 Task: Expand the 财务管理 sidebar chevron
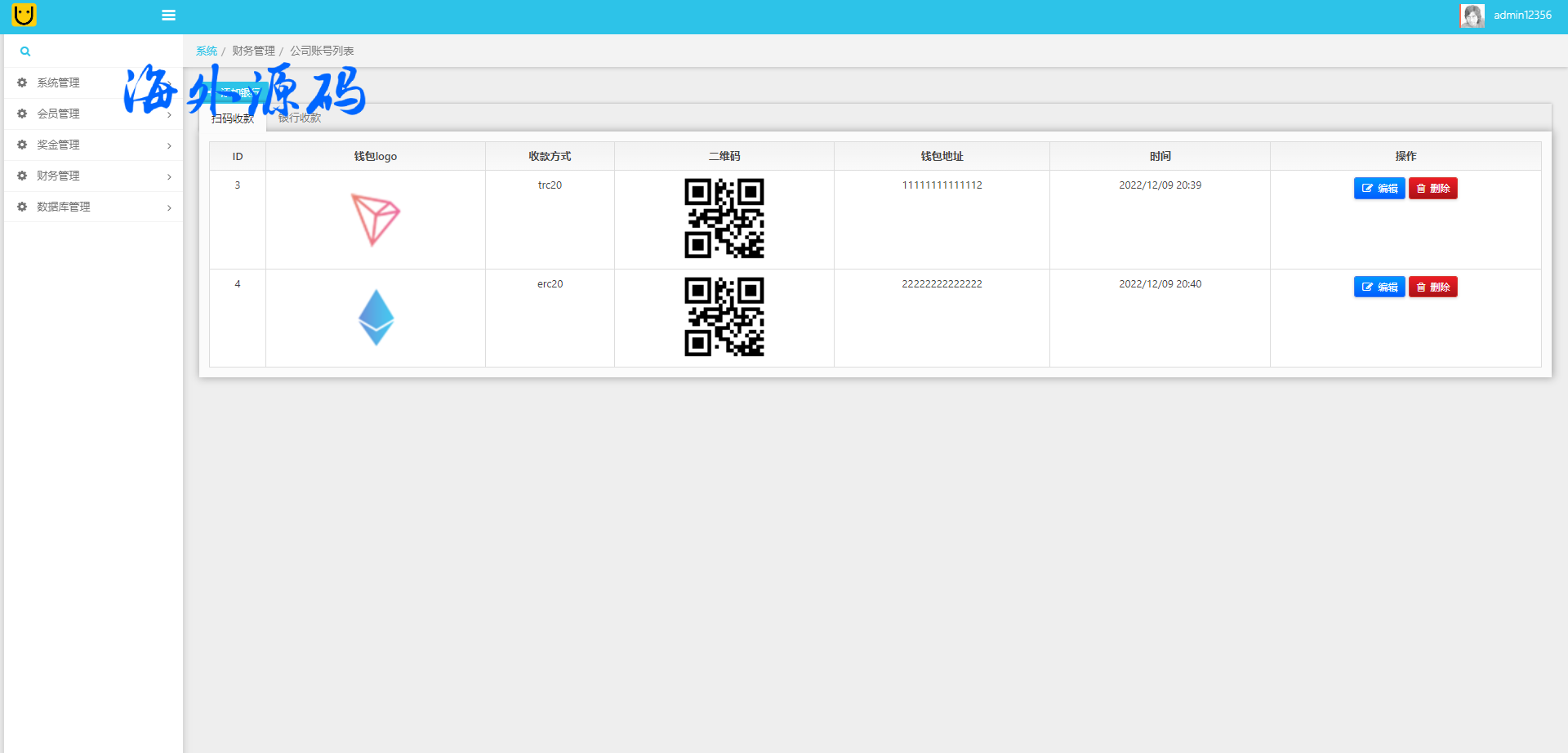tap(169, 176)
